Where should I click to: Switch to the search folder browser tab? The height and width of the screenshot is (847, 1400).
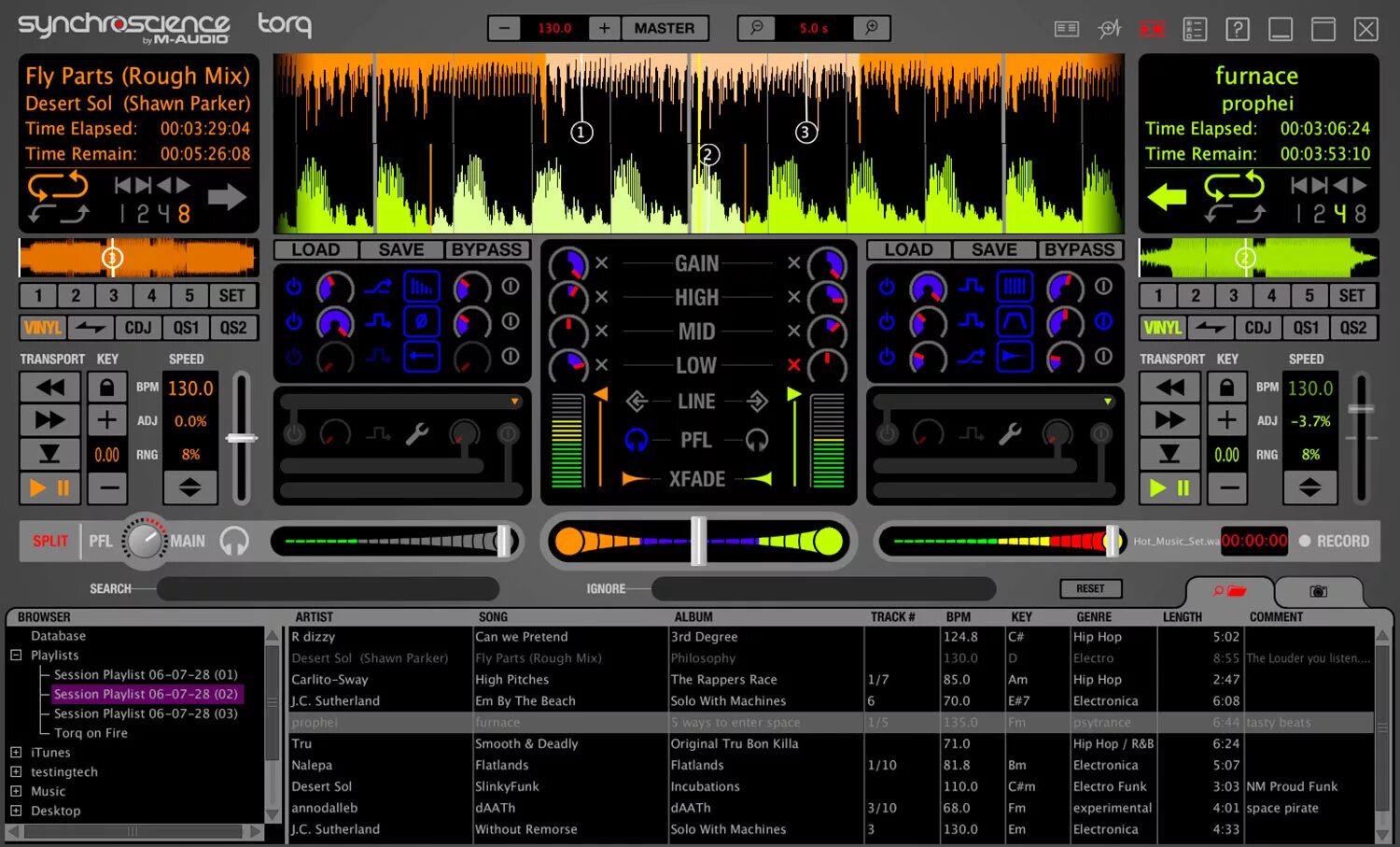point(1229,591)
